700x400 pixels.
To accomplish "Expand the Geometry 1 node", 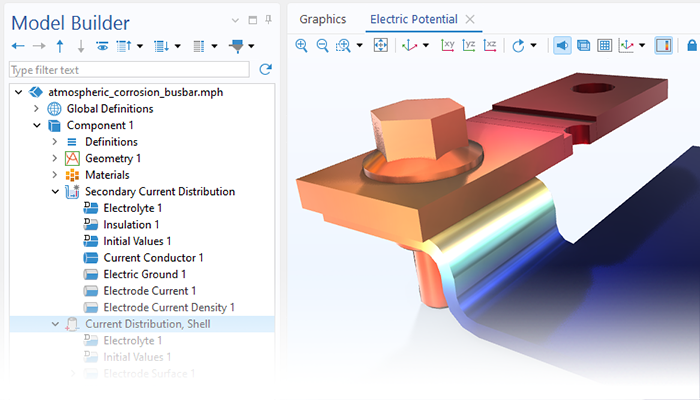I will pyautogui.click(x=55, y=158).
